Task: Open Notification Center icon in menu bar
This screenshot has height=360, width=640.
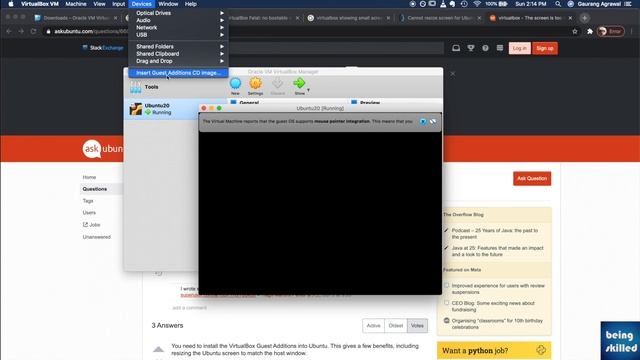Action: click(628, 4)
